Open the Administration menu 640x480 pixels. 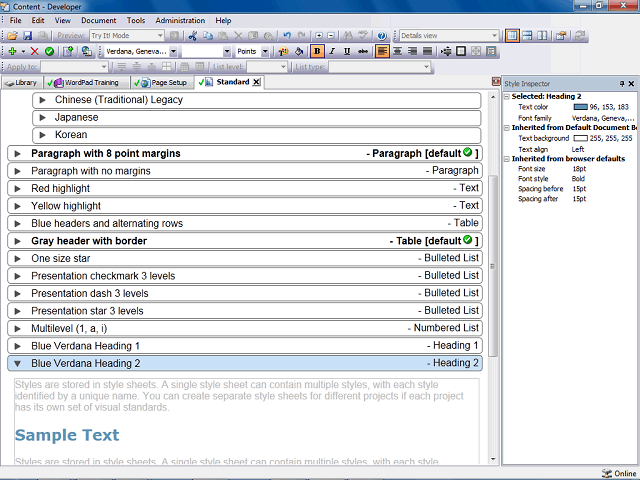(180, 20)
